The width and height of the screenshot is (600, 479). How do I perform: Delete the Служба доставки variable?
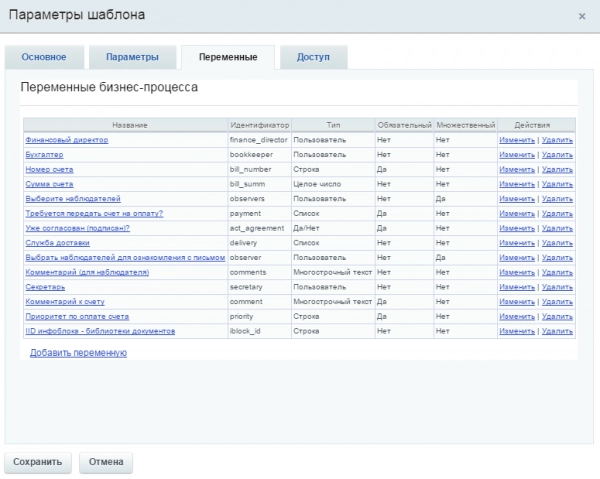pos(557,242)
